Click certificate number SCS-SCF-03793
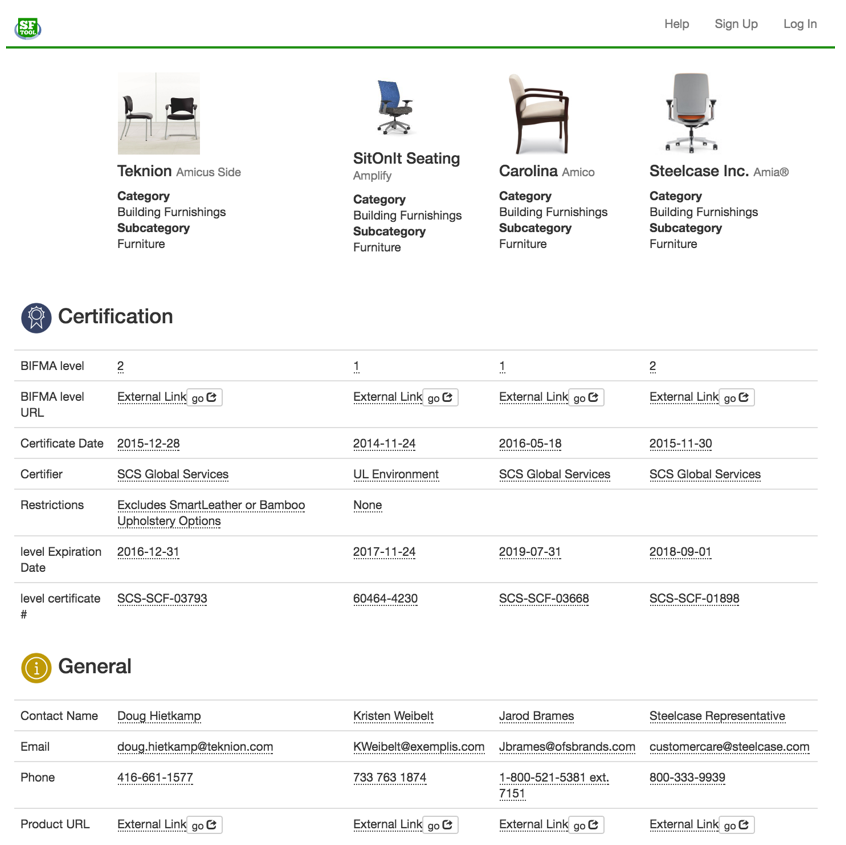Image resolution: width=846 pixels, height=845 pixels. click(162, 599)
